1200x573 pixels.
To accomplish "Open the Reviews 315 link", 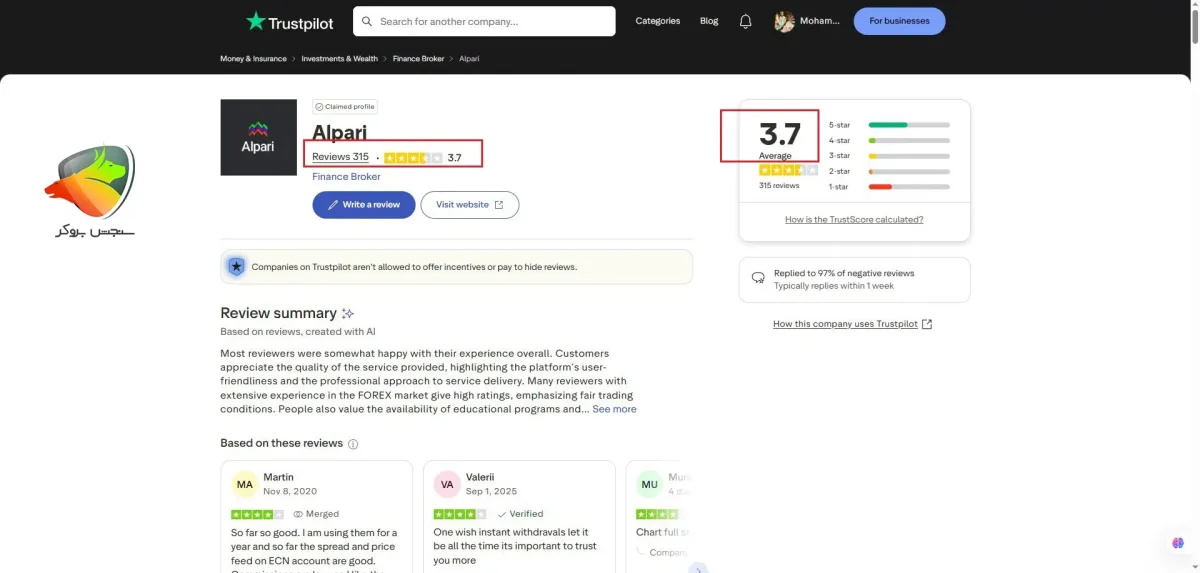I will click(340, 157).
